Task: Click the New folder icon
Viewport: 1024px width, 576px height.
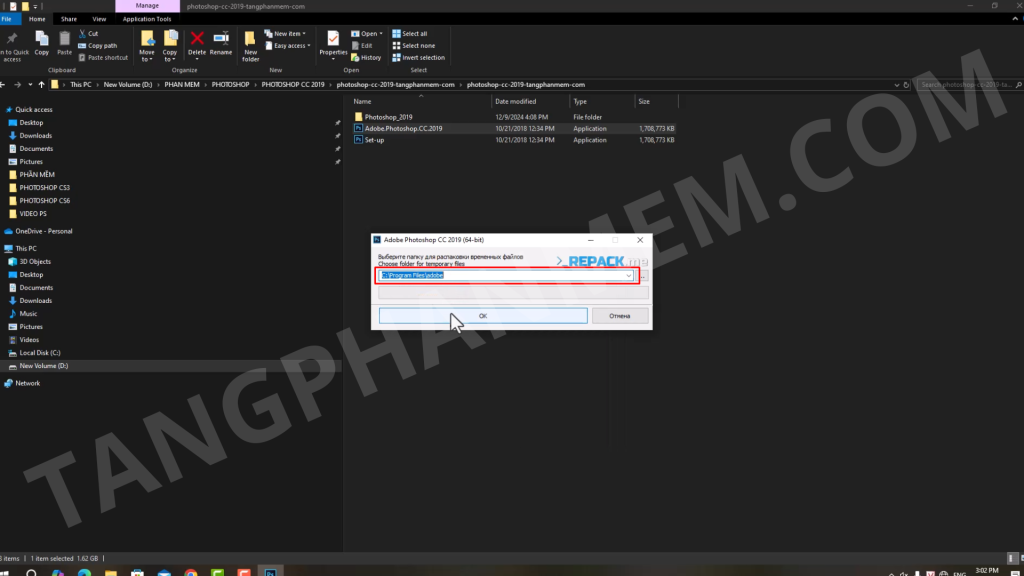Action: click(250, 44)
